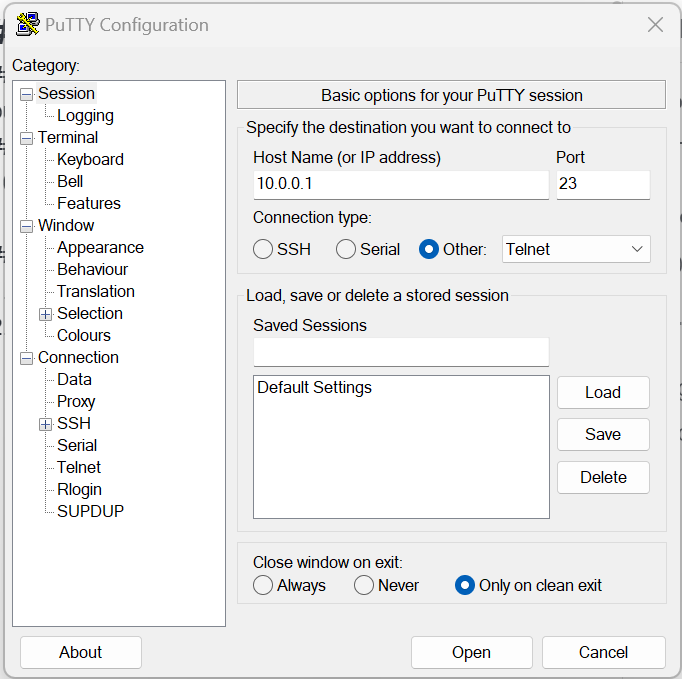This screenshot has width=682, height=679.
Task: Click the PuTTY icon in title bar
Action: [28, 25]
